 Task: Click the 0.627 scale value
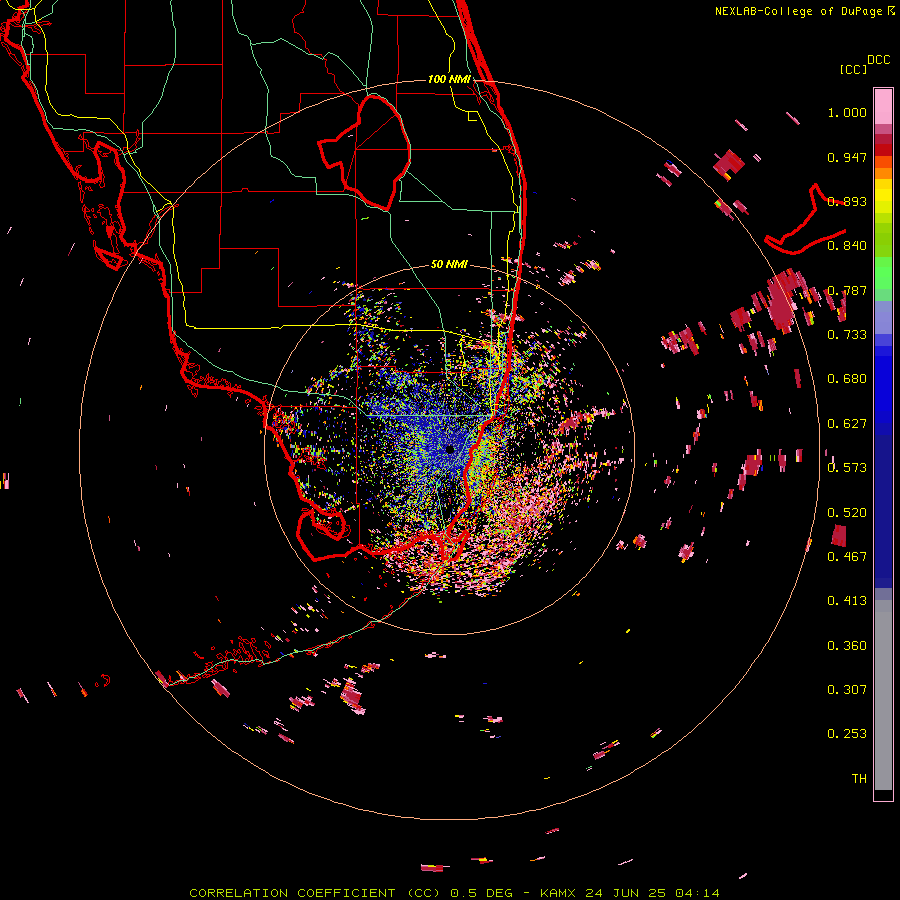847,424
